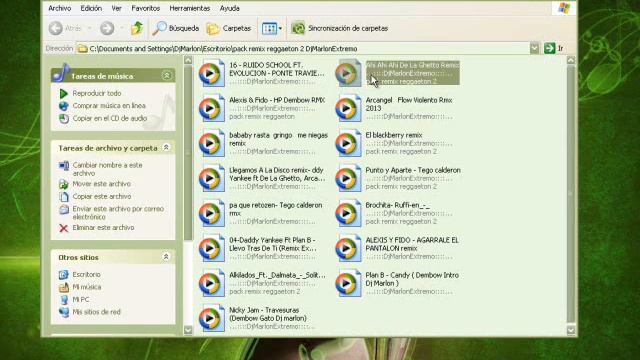Open Escritorio in Otros sitios

point(86,274)
